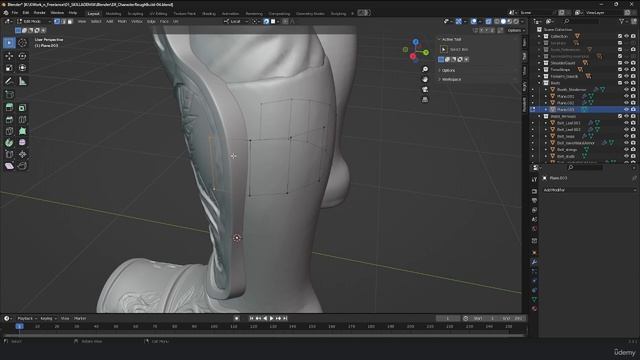Select the Annotate pencil tool

coord(9,81)
